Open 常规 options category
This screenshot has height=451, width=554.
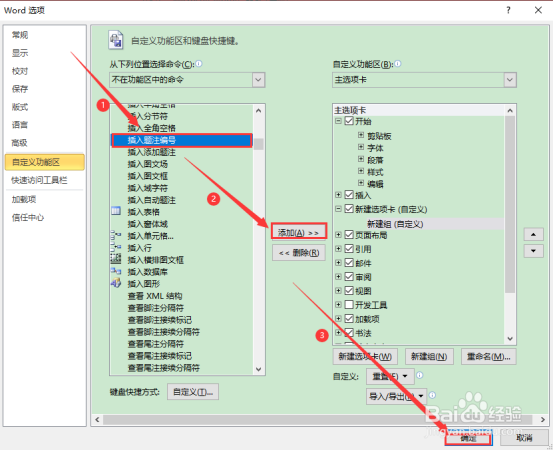(20, 35)
